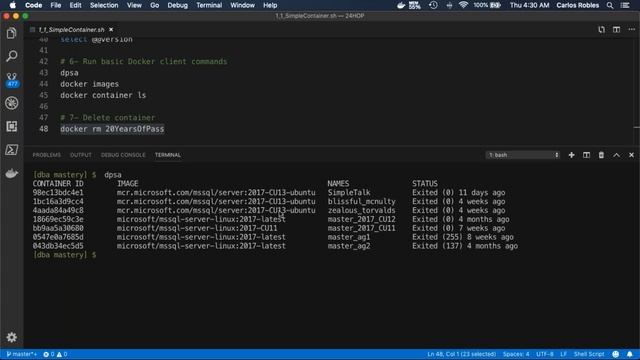Open the Wi-Fi menu in menu bar
This screenshot has width=640, height=360.
pos(463,5)
